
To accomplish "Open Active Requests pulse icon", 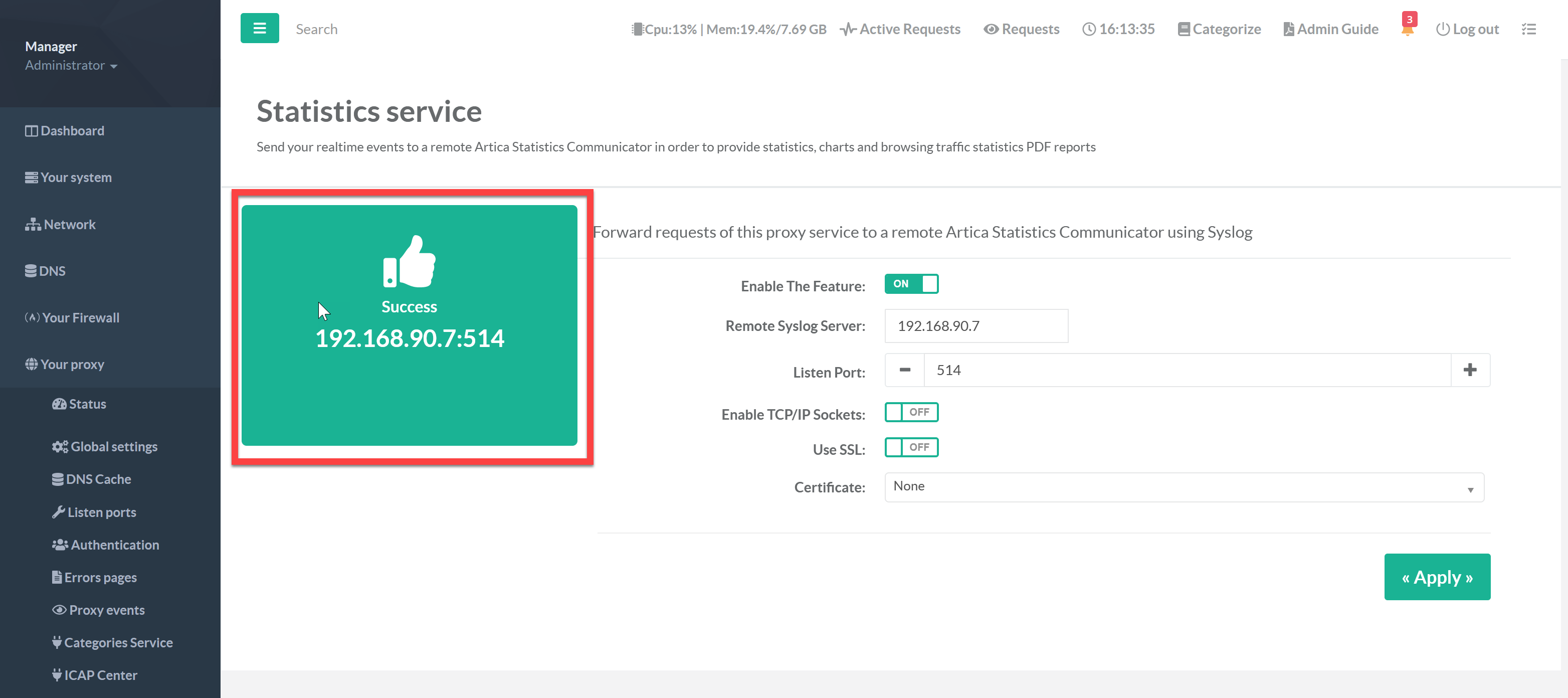I will pos(848,29).
